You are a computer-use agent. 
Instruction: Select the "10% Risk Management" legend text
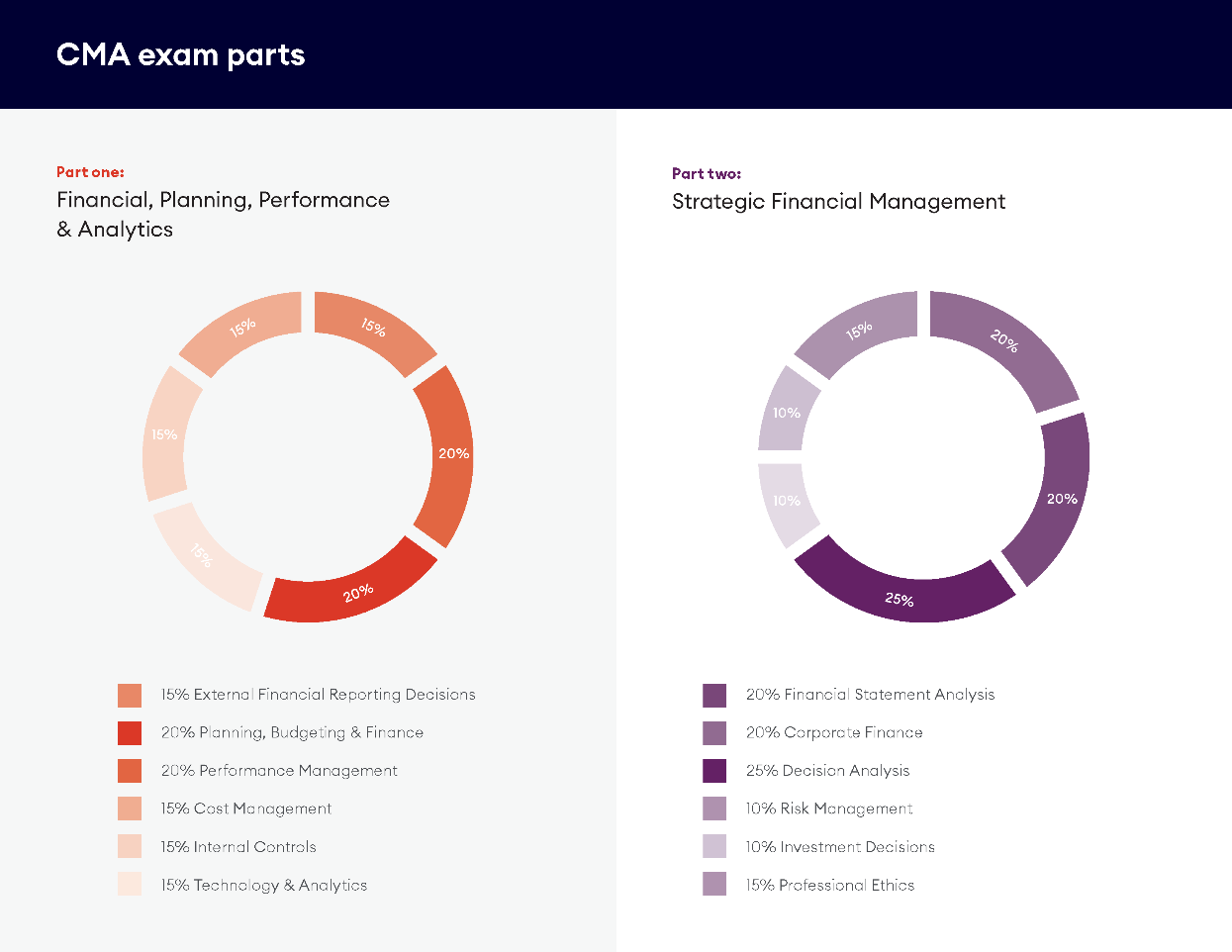(829, 809)
